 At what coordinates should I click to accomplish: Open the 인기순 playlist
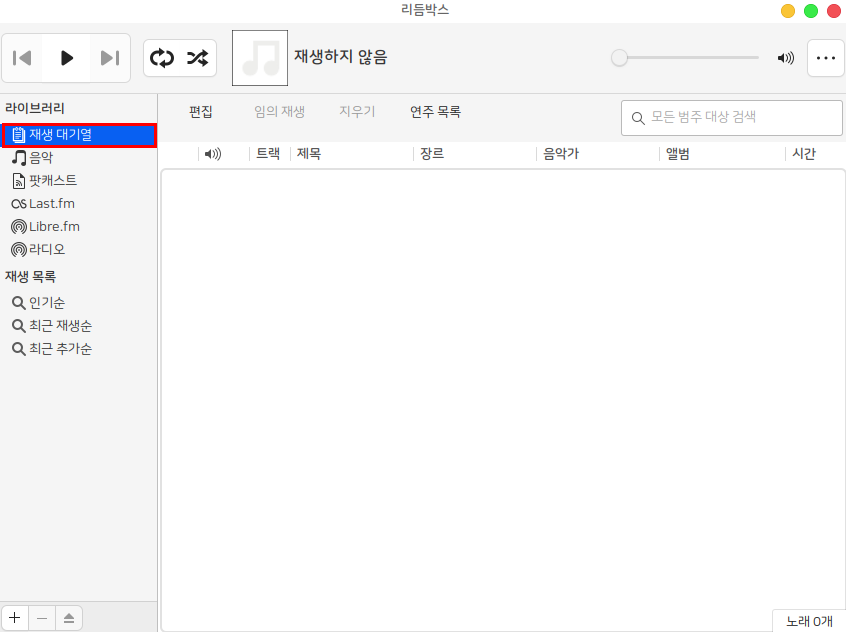(x=47, y=303)
